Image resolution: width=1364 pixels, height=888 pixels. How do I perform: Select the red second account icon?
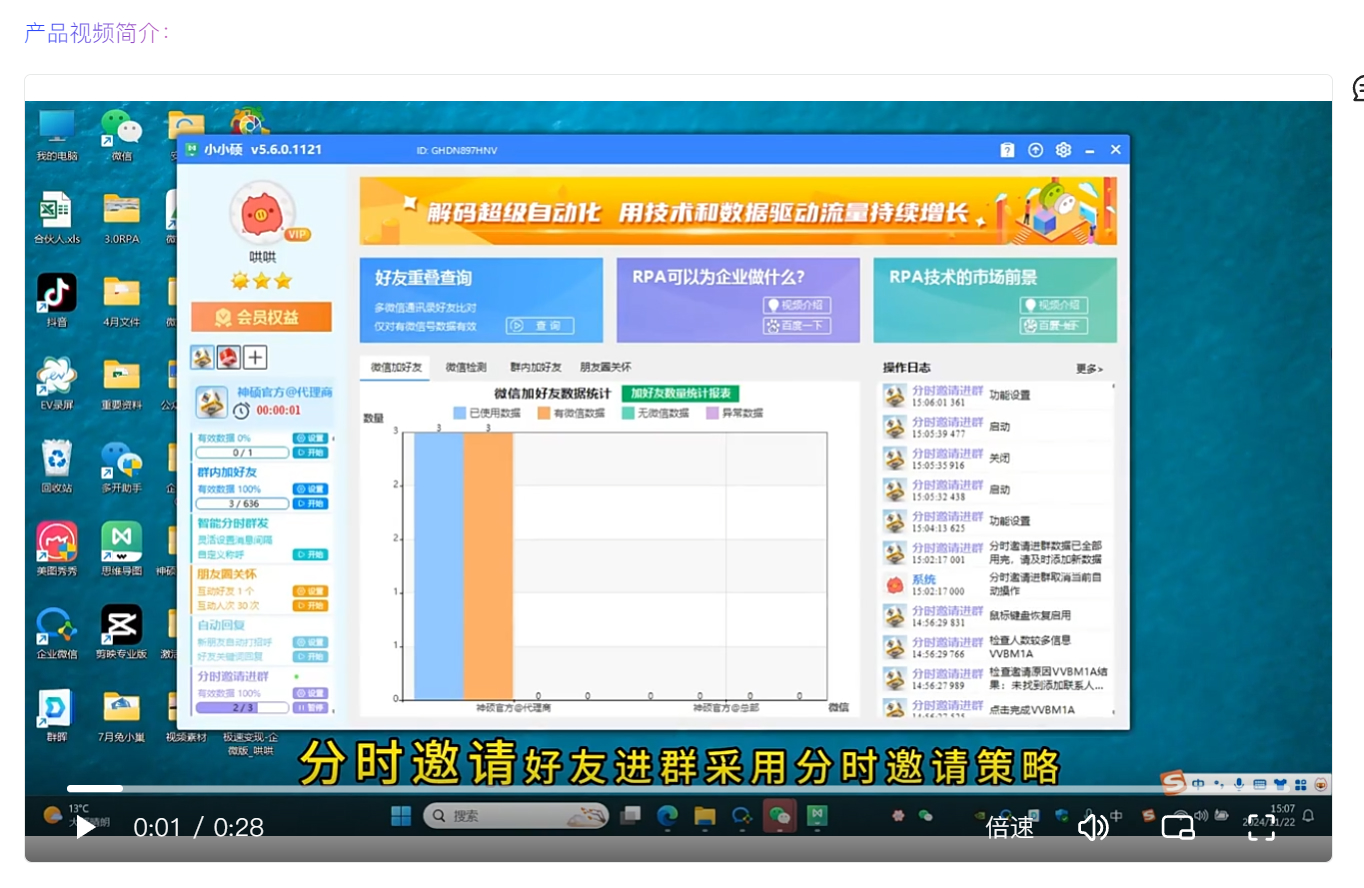(229, 357)
